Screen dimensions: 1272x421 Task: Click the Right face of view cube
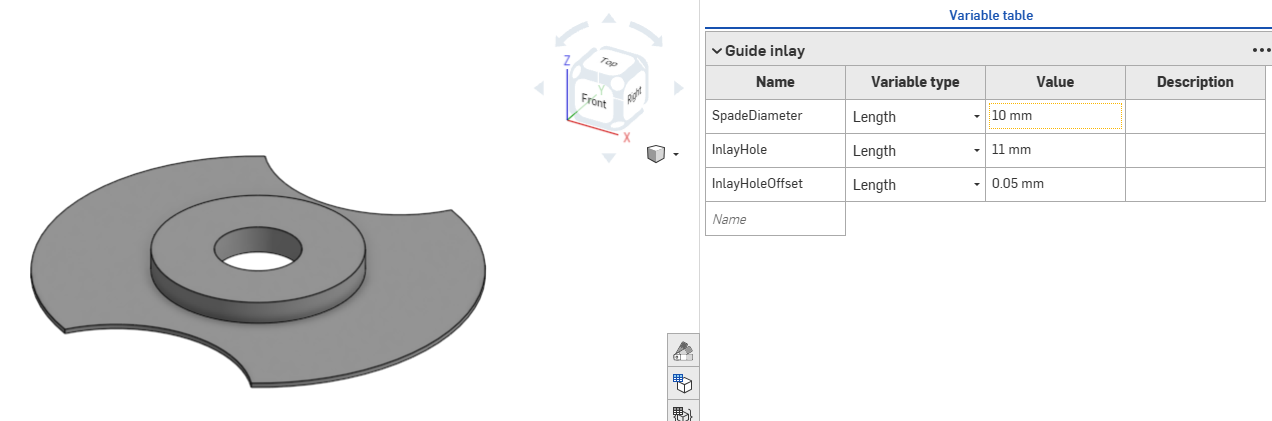click(x=633, y=95)
